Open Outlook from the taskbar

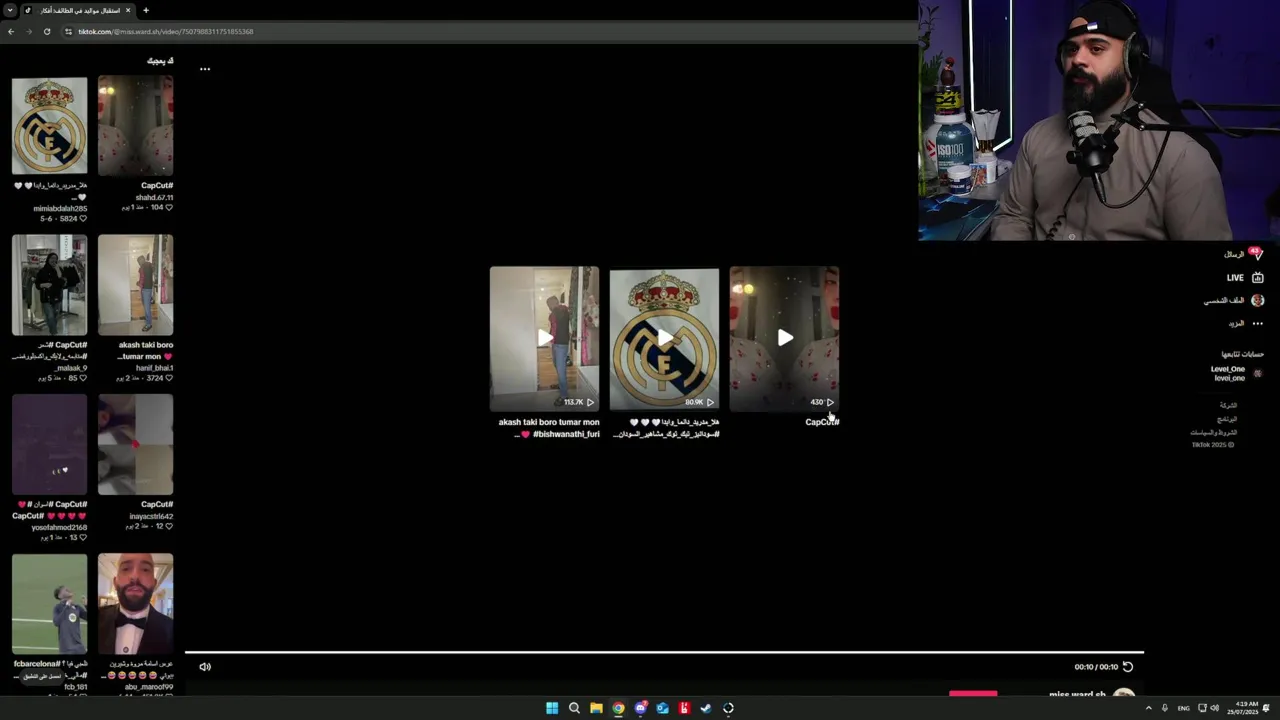coord(662,708)
